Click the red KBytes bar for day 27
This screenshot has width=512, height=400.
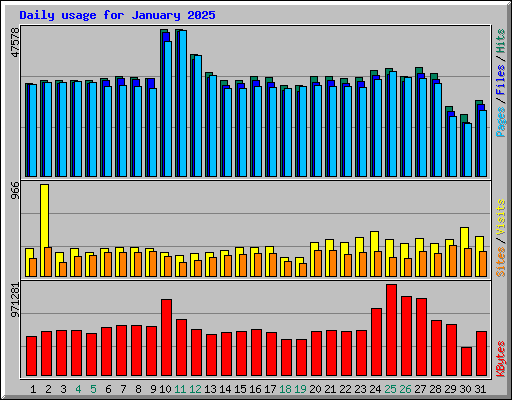pyautogui.click(x=421, y=337)
